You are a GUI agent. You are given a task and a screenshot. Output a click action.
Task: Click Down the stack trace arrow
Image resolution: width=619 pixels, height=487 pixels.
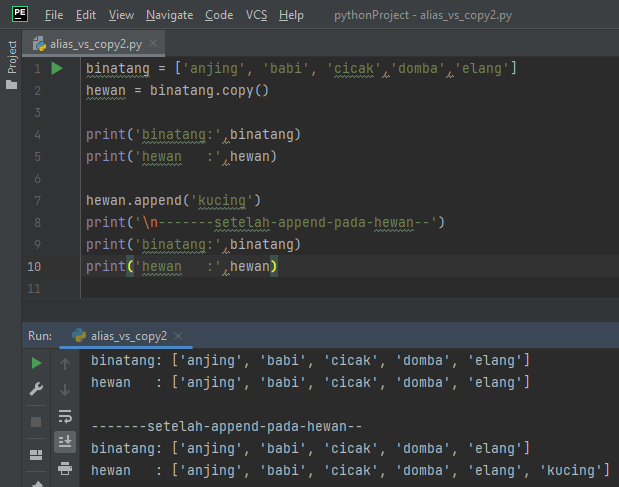coord(65,390)
